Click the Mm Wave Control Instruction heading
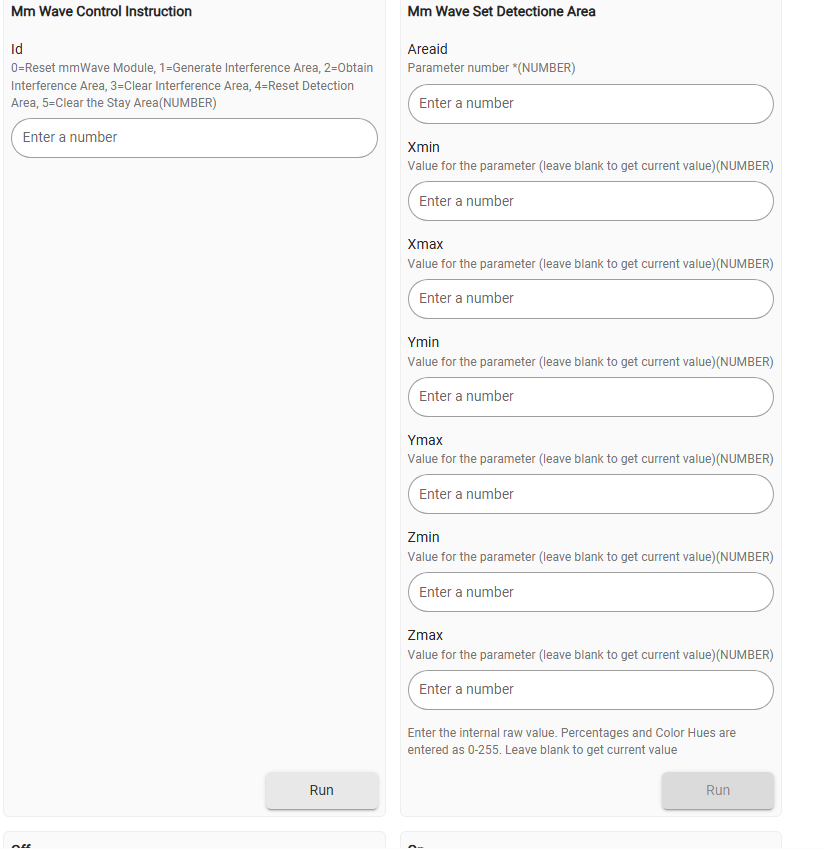The width and height of the screenshot is (828, 849). (101, 12)
